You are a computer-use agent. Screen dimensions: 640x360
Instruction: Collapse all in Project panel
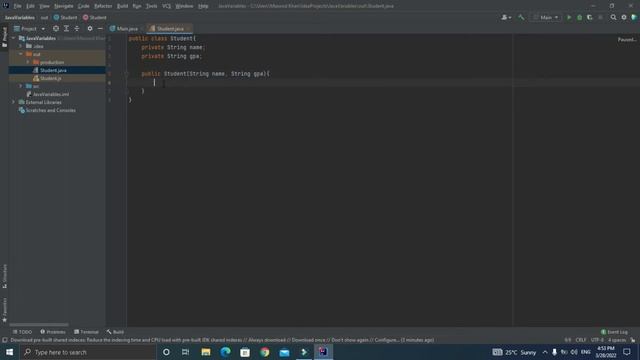point(77,29)
